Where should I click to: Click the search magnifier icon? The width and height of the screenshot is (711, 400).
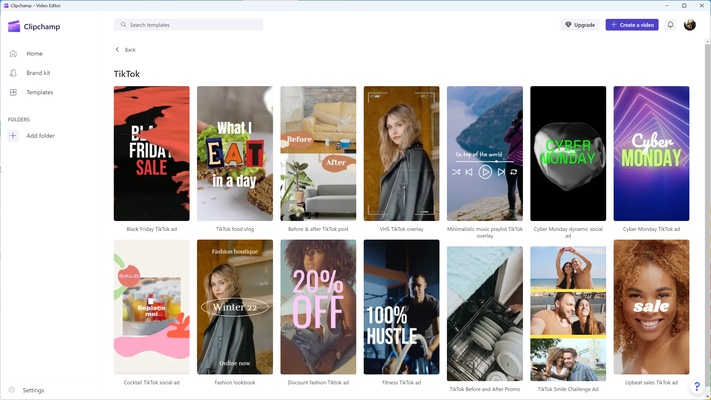(x=123, y=24)
